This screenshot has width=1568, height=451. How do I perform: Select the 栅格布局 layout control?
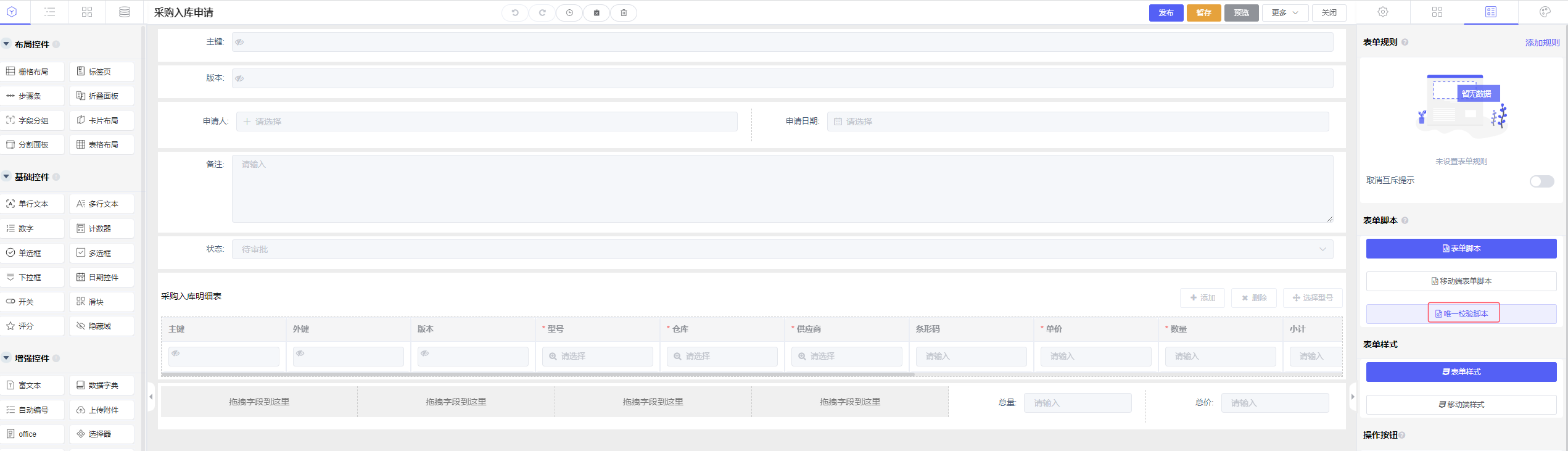coord(33,72)
